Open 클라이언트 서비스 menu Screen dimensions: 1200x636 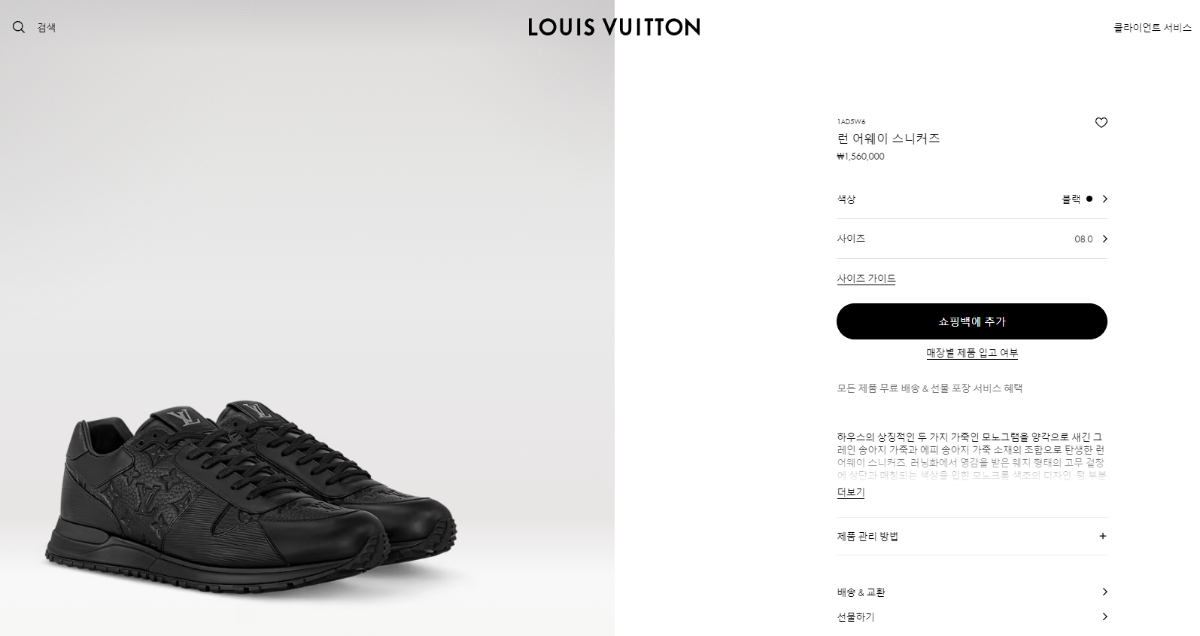(x=1152, y=28)
